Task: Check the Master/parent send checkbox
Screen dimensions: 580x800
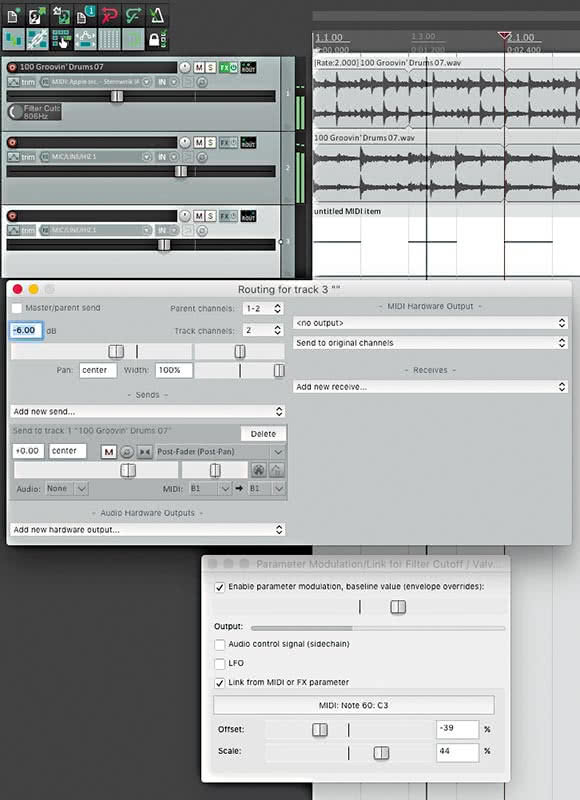Action: tap(17, 308)
